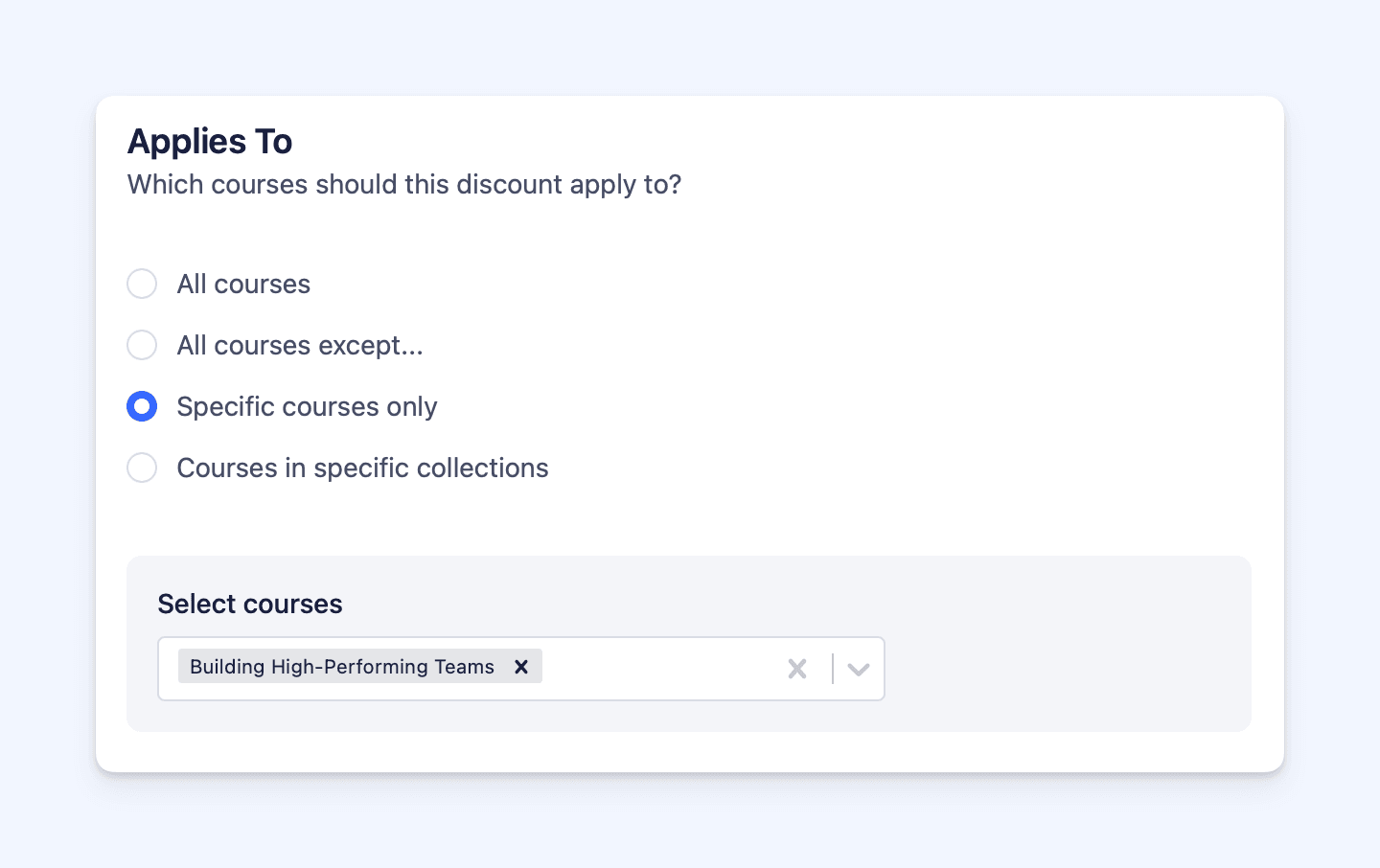1380x868 pixels.
Task: Click the Building High-Performing Teams tag text
Action: click(341, 667)
